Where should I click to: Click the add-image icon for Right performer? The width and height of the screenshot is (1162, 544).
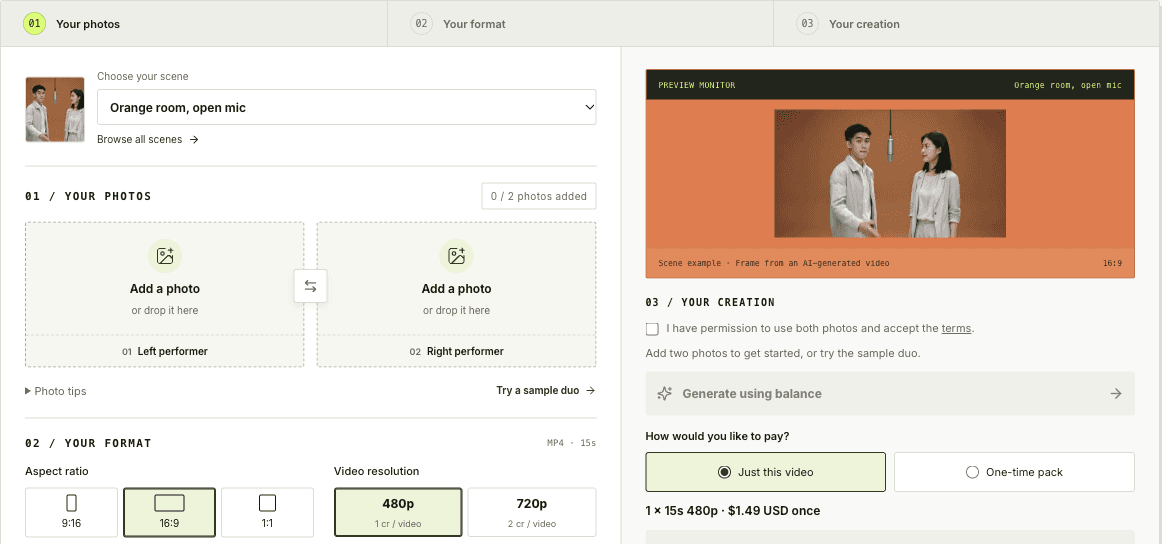point(456,256)
